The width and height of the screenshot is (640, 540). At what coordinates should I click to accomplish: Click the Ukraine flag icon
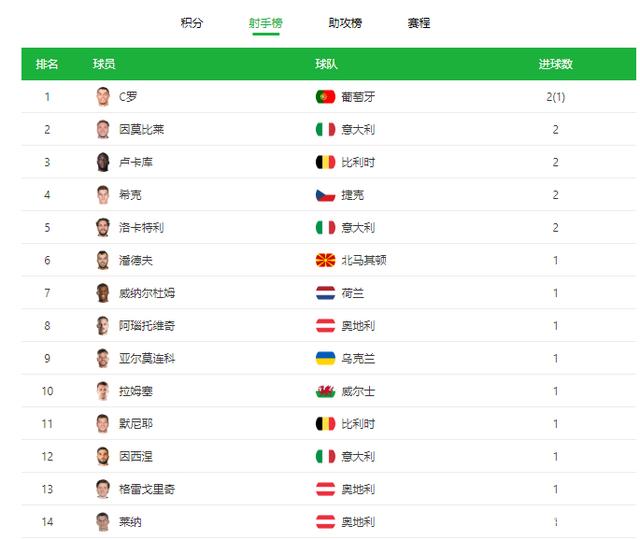coord(325,358)
